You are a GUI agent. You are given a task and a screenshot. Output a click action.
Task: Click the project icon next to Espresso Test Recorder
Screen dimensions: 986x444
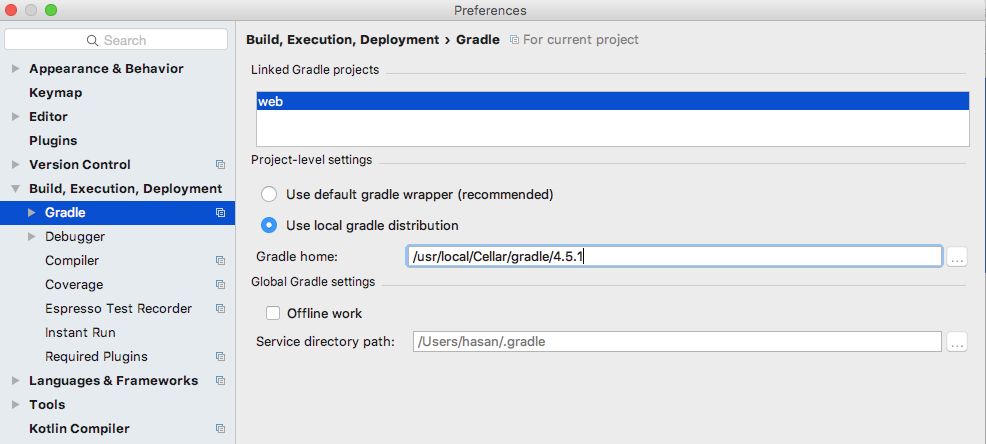220,308
